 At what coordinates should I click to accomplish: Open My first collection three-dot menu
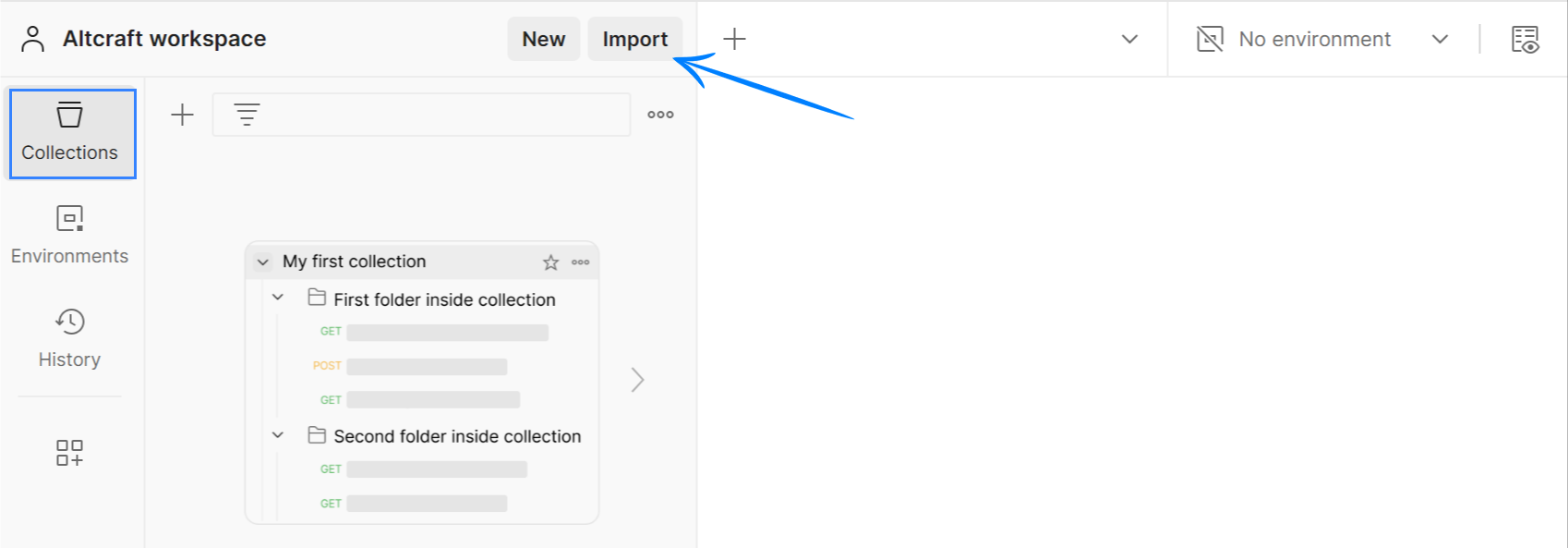[x=580, y=262]
